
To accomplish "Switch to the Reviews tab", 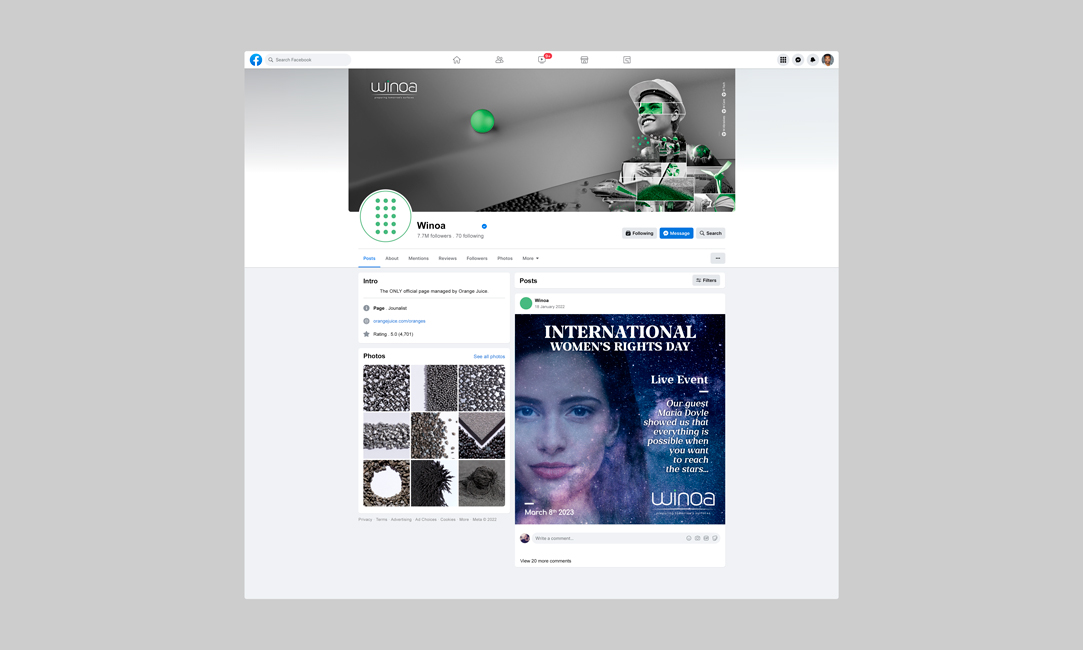I will tap(447, 258).
